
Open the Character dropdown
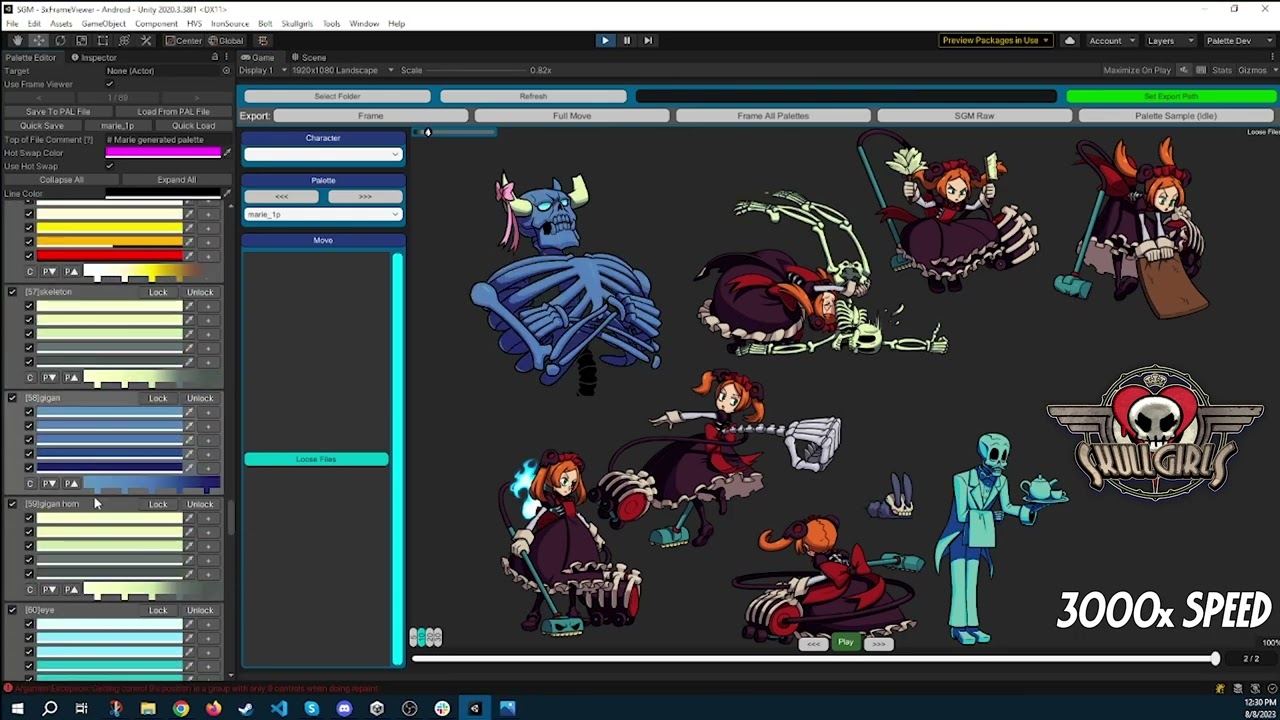[323, 154]
